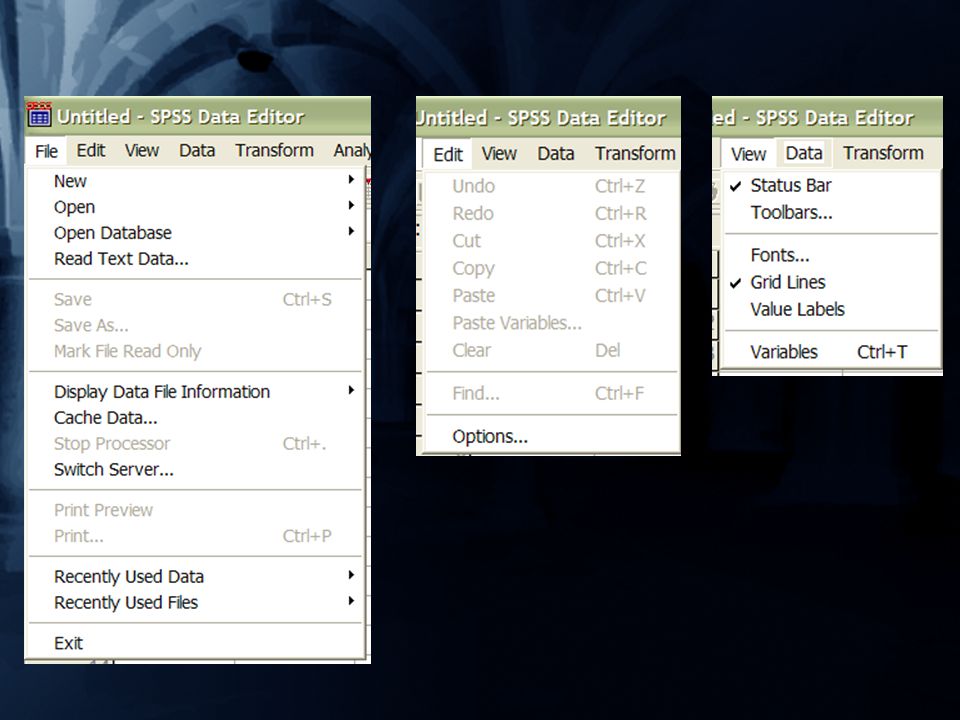
Task: Click the greyed Save As entry
Action: point(196,325)
